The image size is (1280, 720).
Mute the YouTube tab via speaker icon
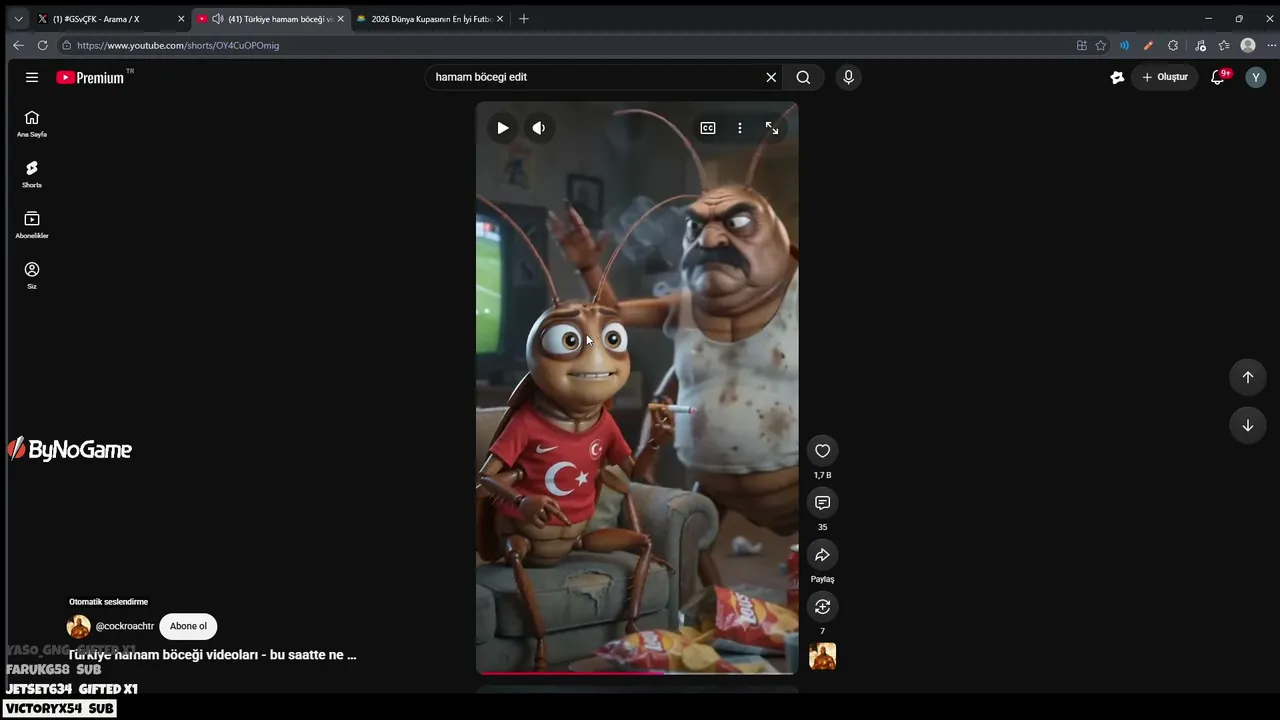pyautogui.click(x=218, y=19)
